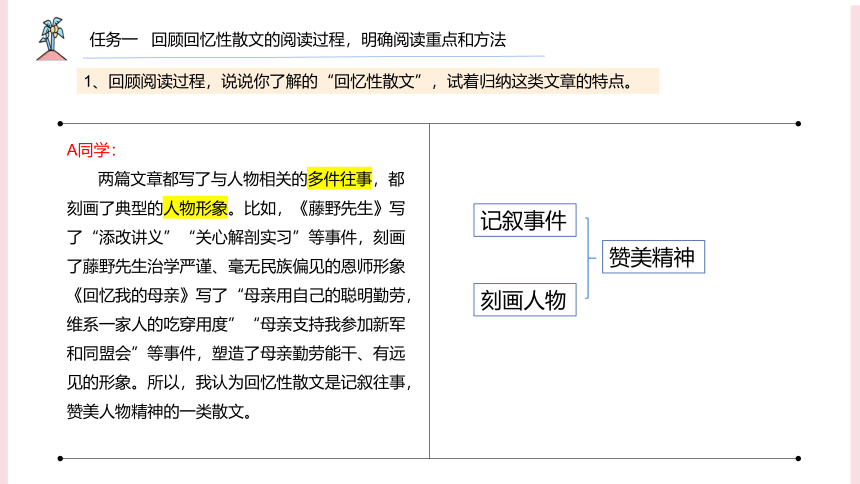Viewport: 860px width, 484px height.
Task: Select the diagram box "刻画人物"
Action: 525,300
